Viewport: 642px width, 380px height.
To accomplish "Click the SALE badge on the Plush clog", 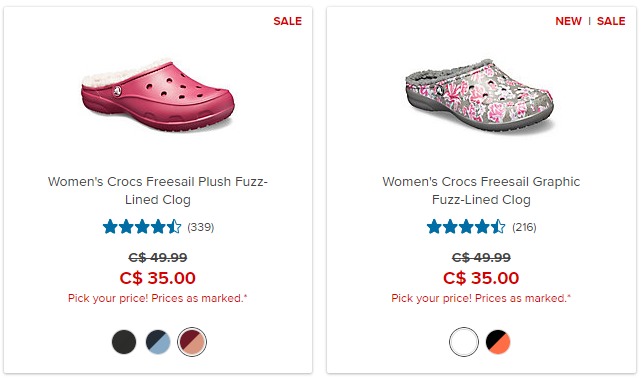I will (287, 21).
